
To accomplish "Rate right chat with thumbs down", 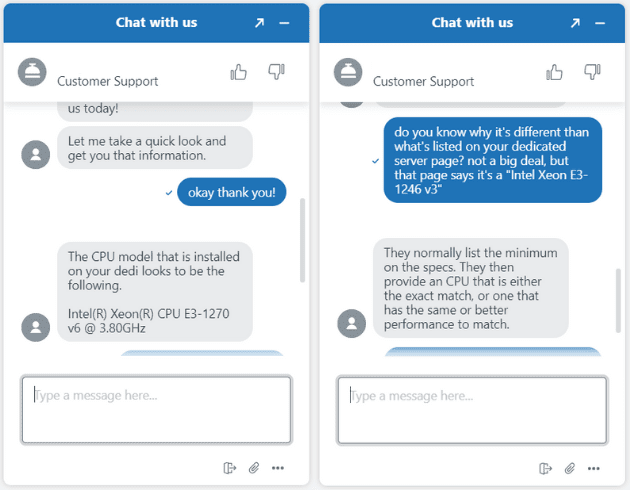I will 592,72.
